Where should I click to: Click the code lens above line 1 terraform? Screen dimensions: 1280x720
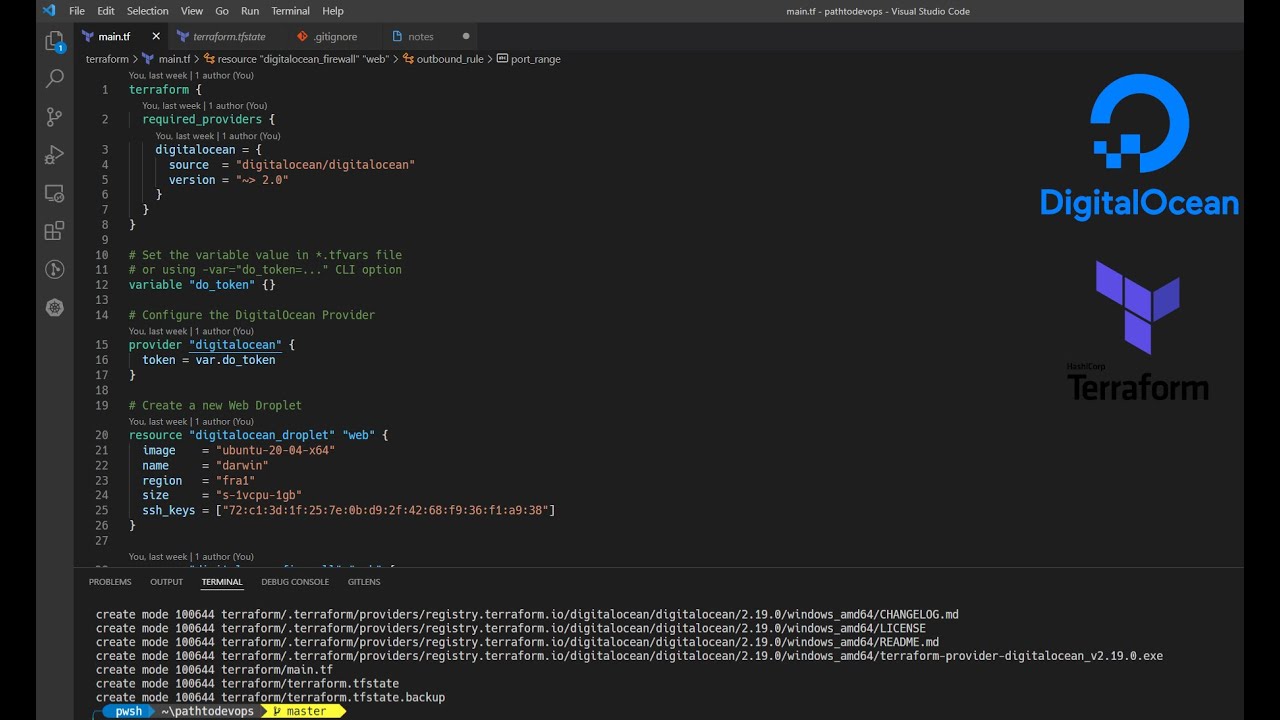191,75
